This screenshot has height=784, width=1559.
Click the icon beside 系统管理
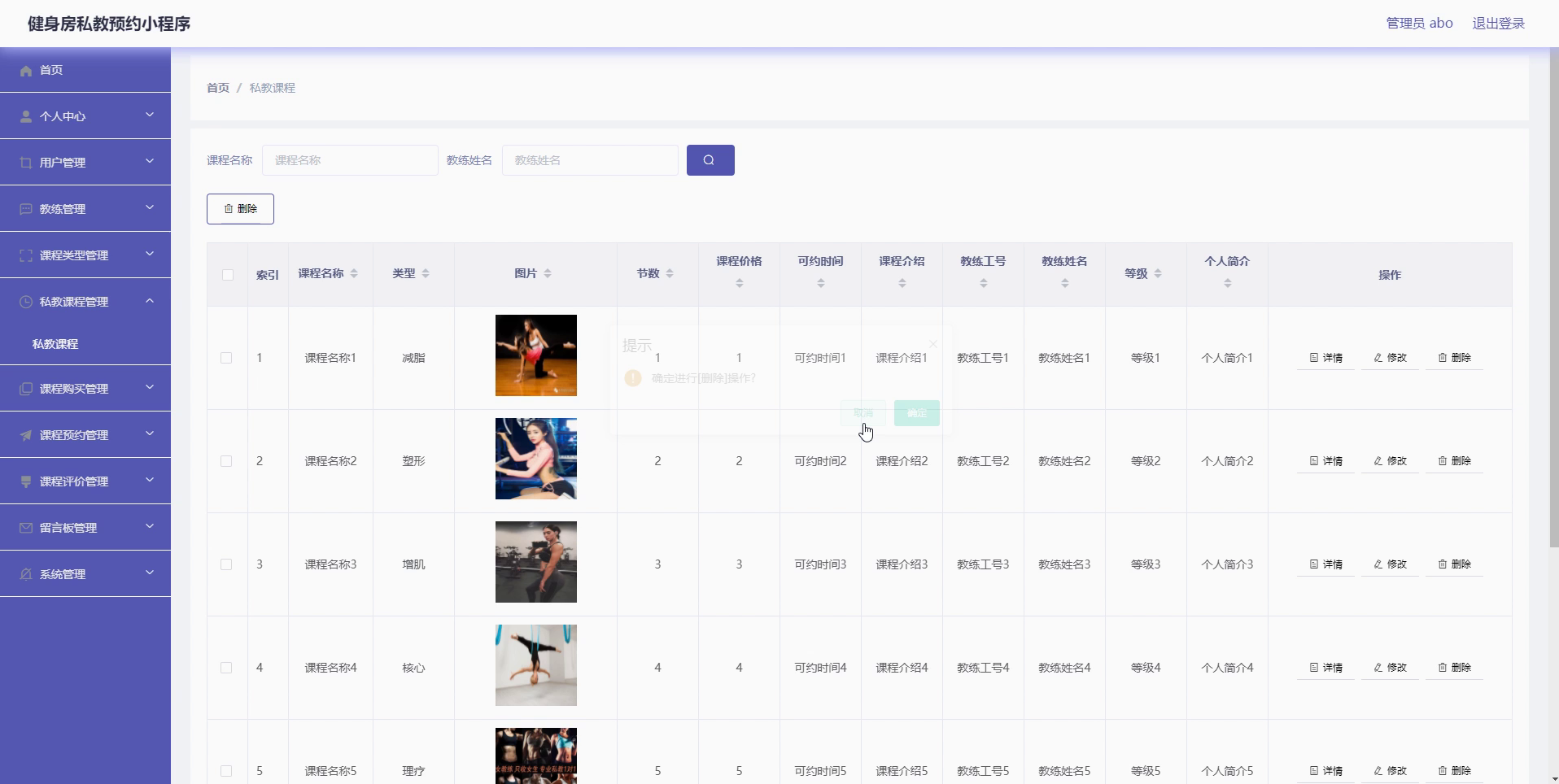(x=26, y=574)
